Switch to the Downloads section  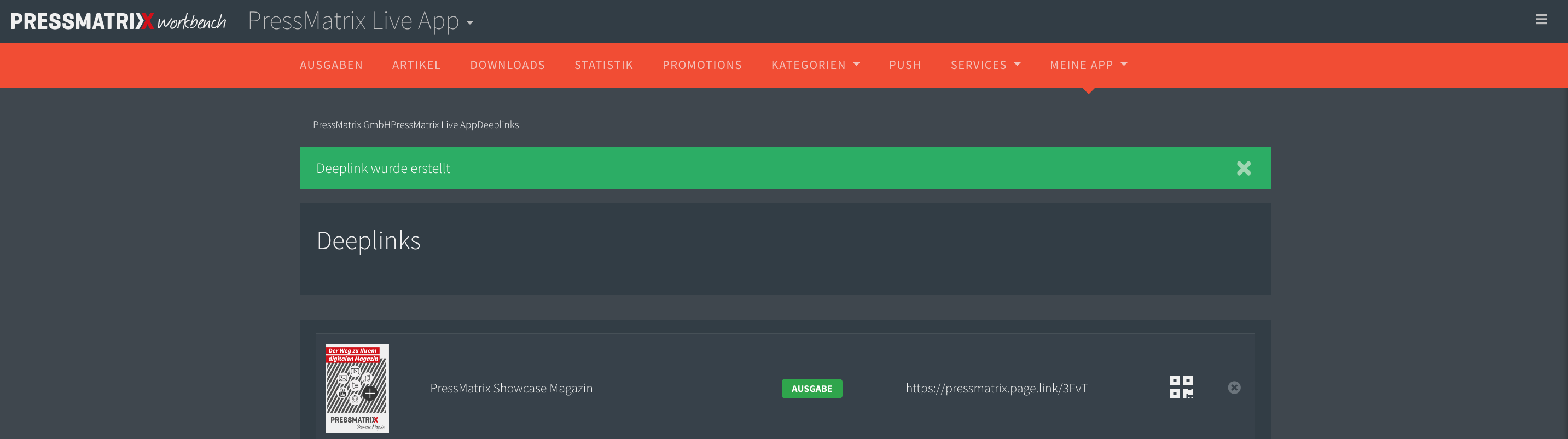508,65
